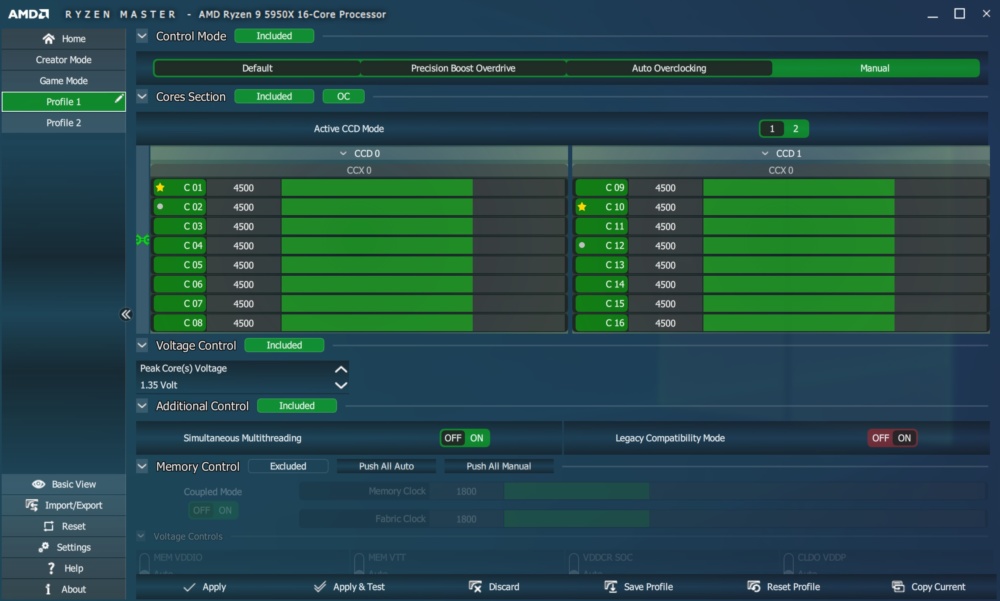Click the dot marker on core C 12
Viewport: 1000px width, 601px height.
coord(582,245)
